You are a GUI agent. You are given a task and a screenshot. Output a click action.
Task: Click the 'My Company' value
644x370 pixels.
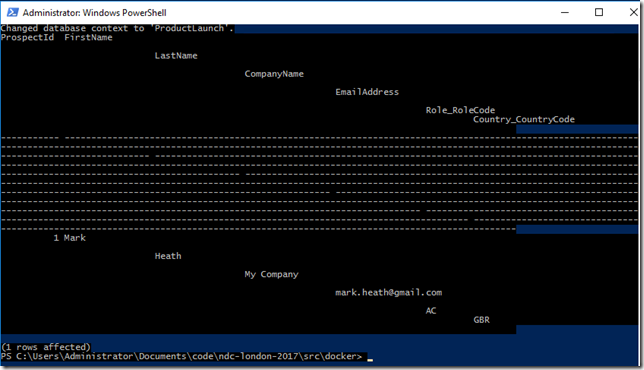(271, 274)
